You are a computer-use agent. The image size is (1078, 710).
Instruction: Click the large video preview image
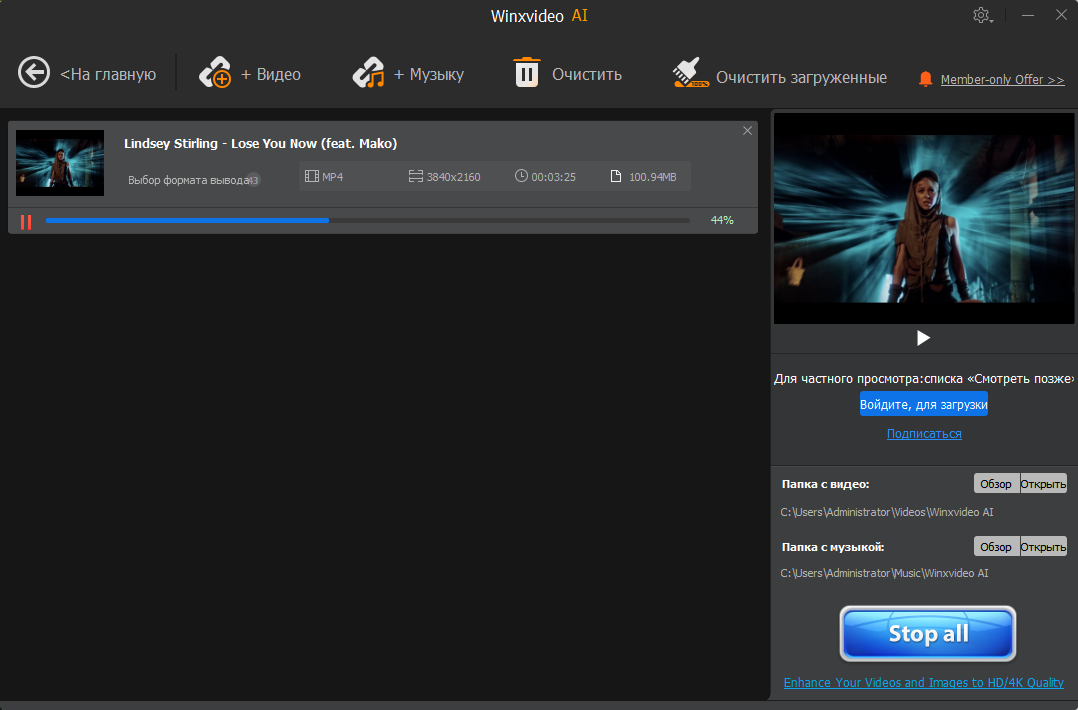[x=923, y=219]
